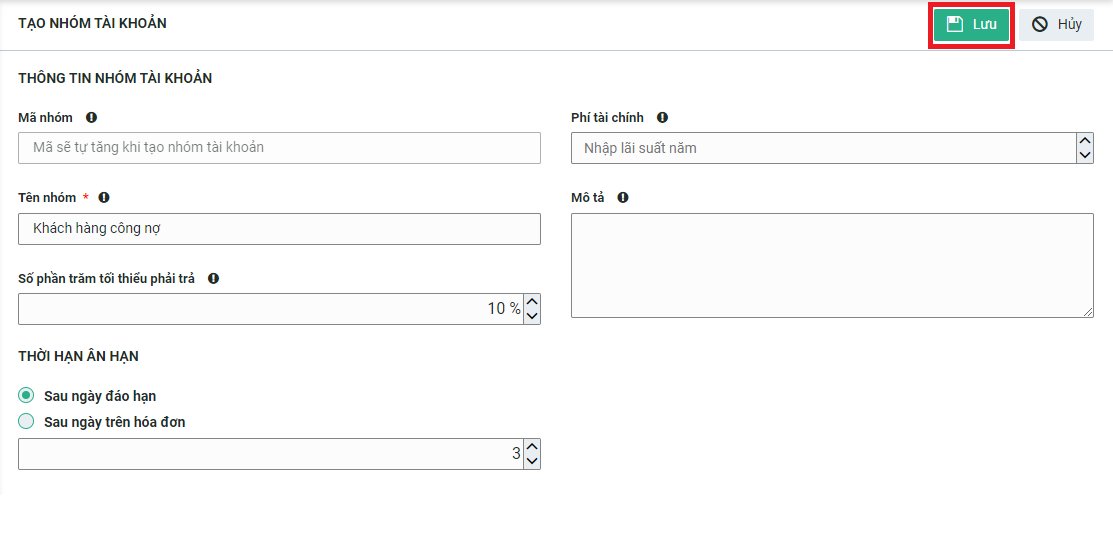
Task: Click info icon next to Mã nhóm
Action: click(x=92, y=118)
